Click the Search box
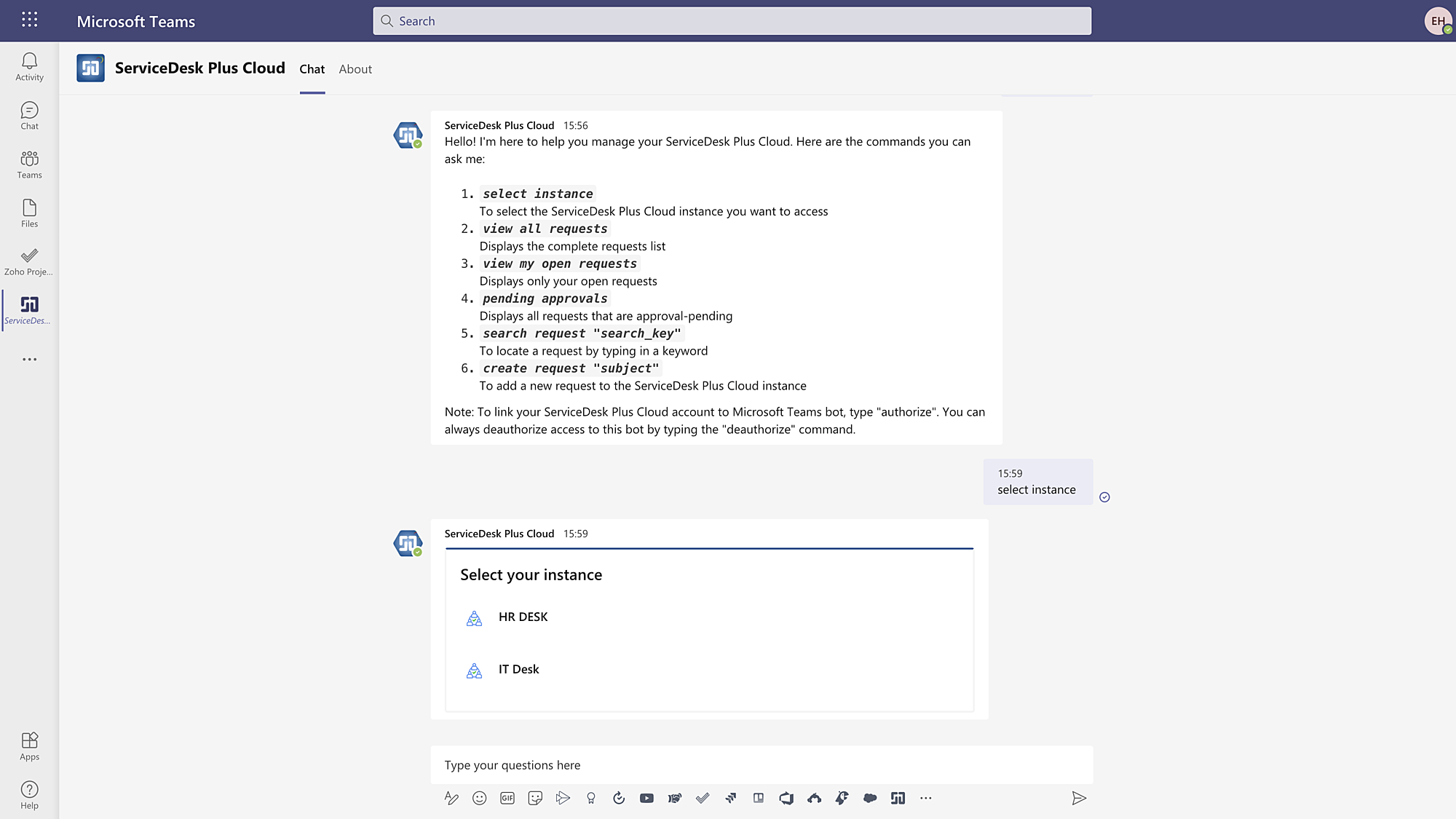The width and height of the screenshot is (1456, 819). 732,21
